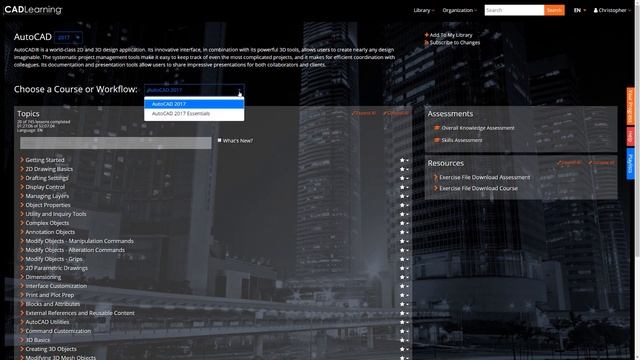Select AutoCAD 2017 Essentials option
The width and height of the screenshot is (640, 360).
tap(194, 113)
